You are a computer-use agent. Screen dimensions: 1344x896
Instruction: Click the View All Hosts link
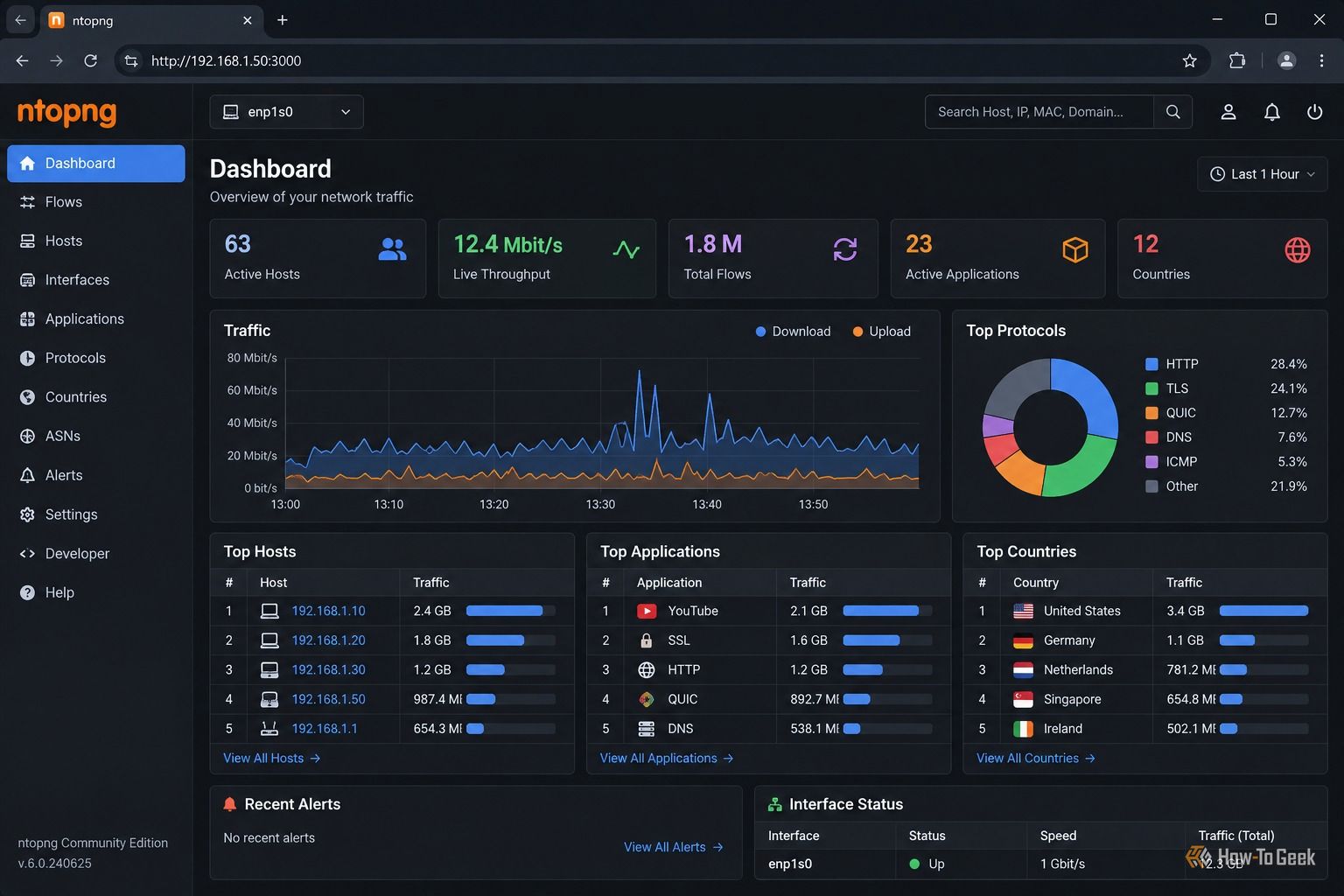click(272, 759)
